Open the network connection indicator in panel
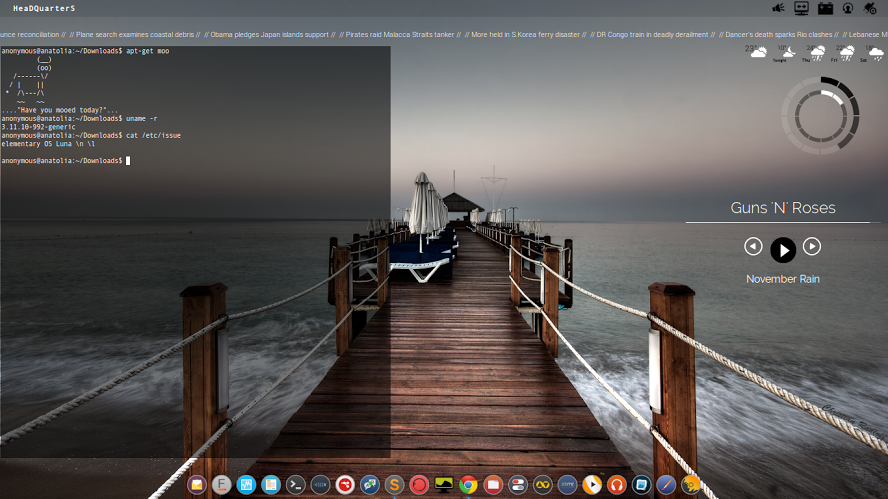Screen dimensions: 888x499 click(x=801, y=8)
